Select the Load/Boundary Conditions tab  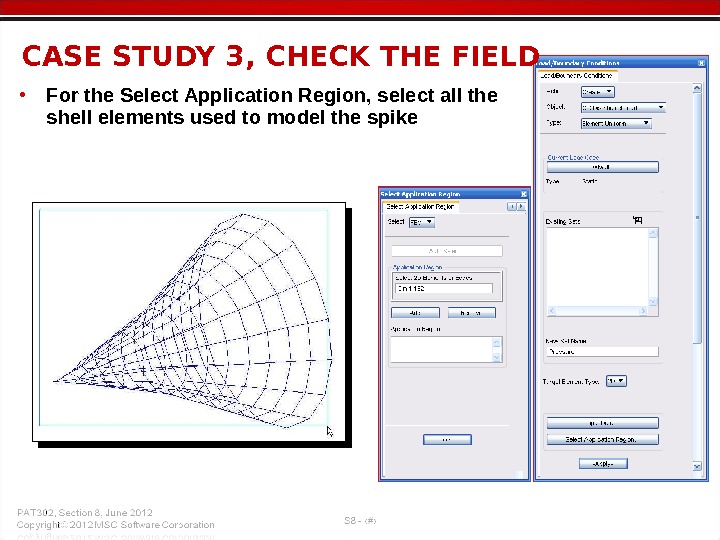(x=577, y=76)
